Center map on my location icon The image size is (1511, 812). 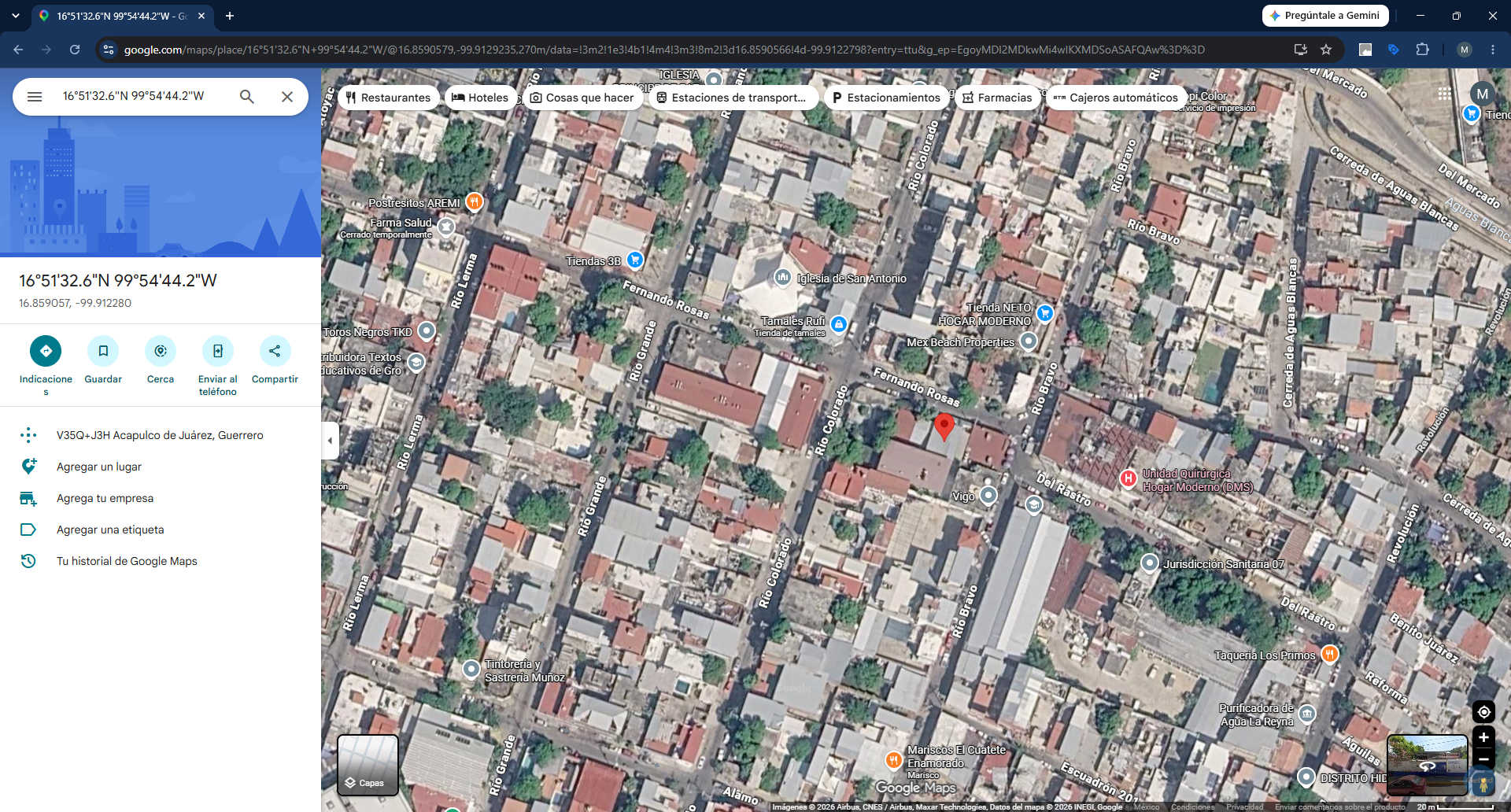[x=1483, y=712]
